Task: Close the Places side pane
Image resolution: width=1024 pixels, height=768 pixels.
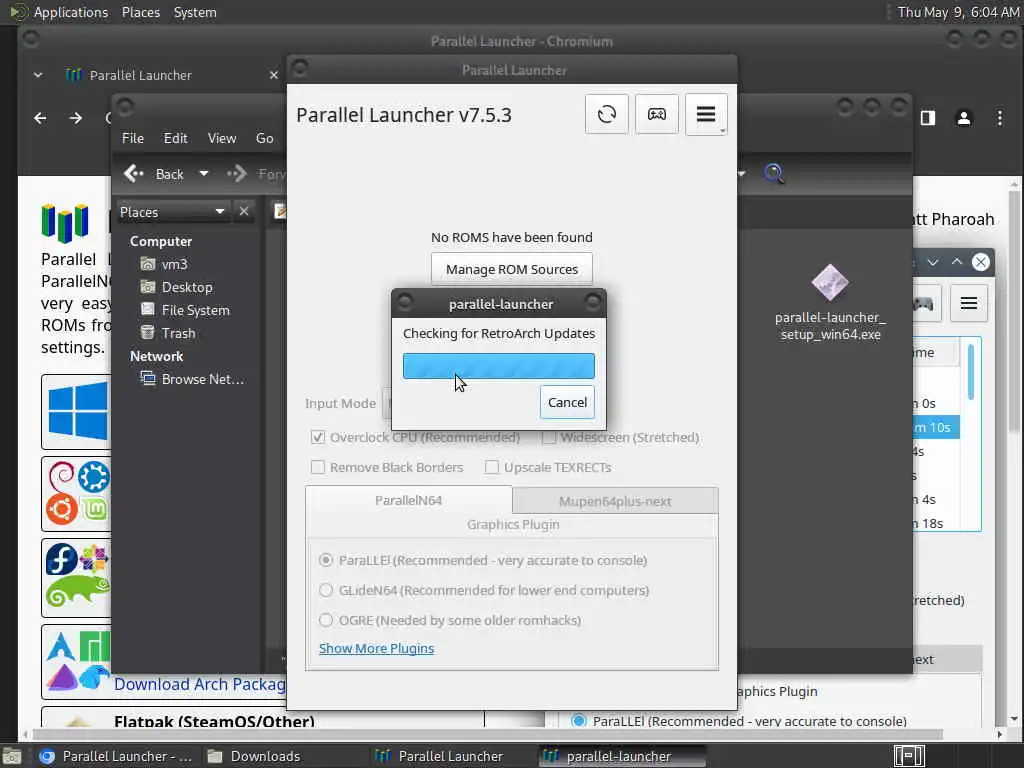Action: pyautogui.click(x=244, y=212)
